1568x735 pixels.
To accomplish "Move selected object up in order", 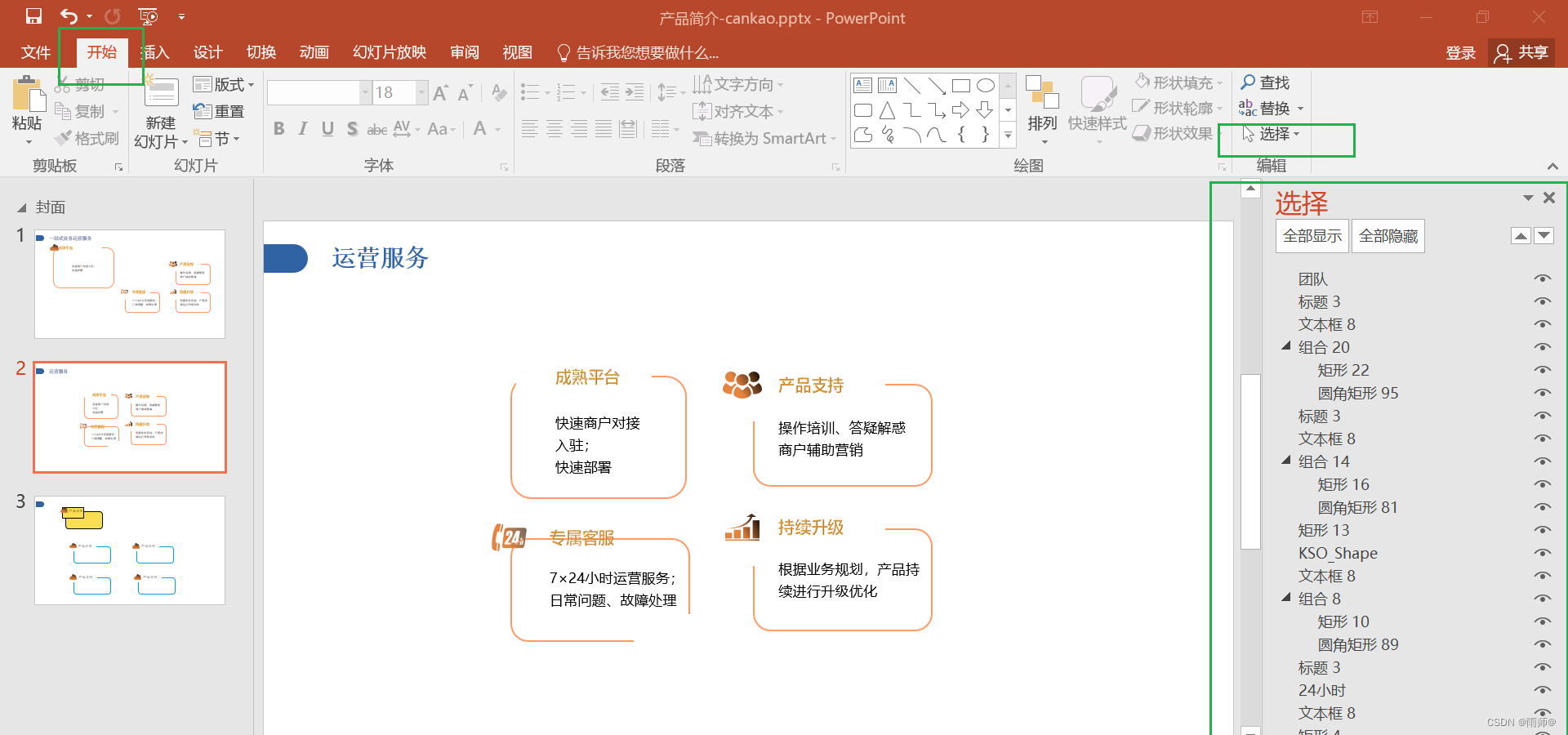I will 1521,236.
